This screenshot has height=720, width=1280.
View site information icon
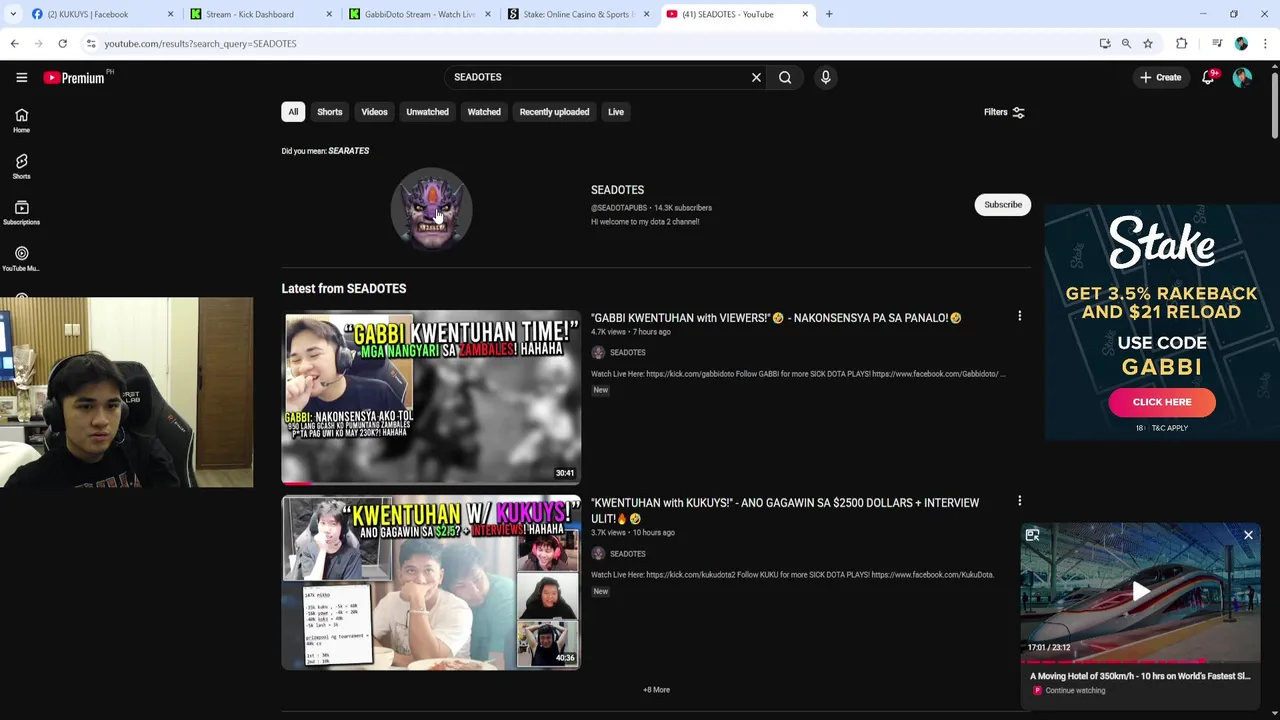pyautogui.click(x=91, y=44)
